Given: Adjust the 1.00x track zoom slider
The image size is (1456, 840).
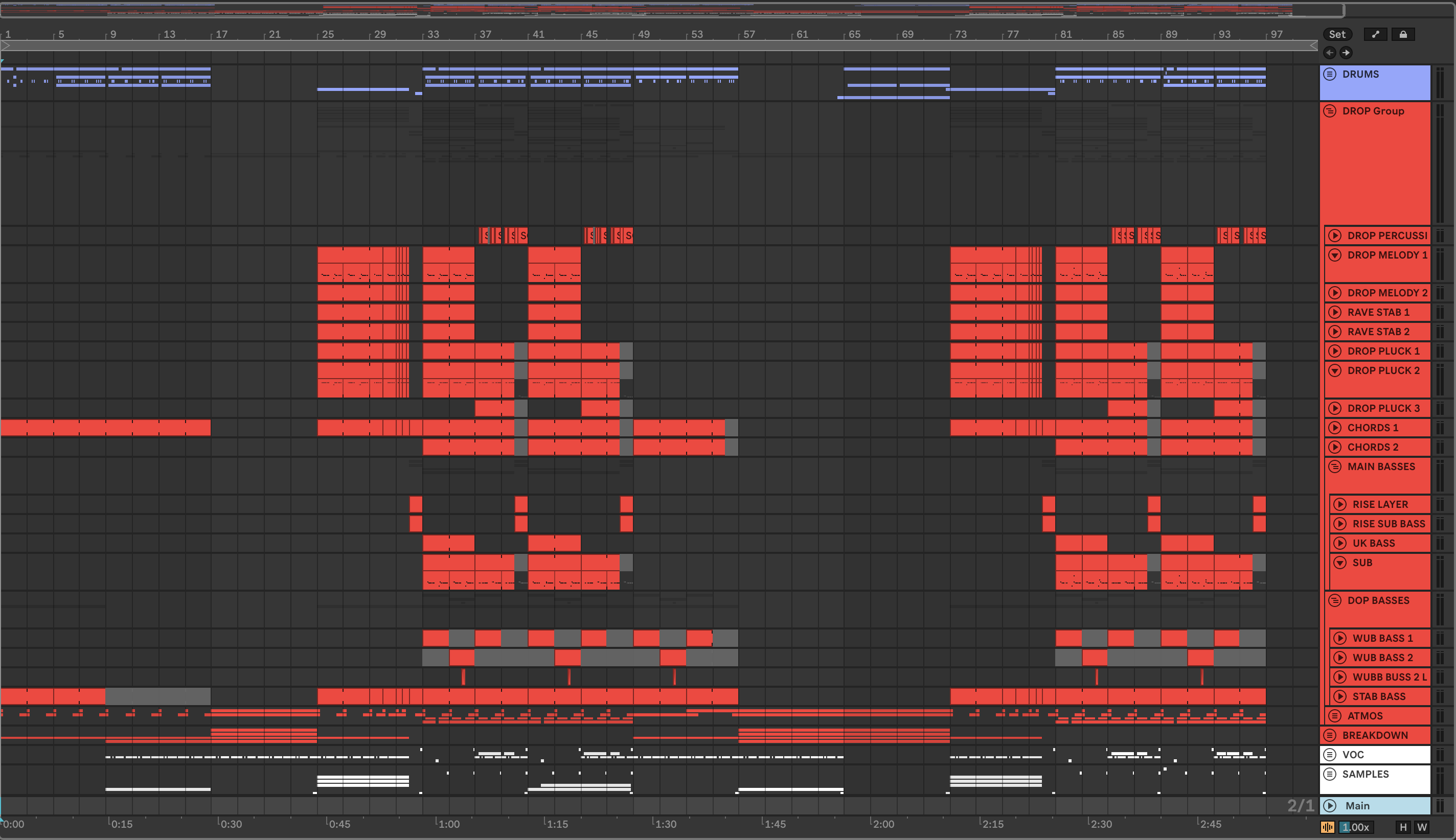Looking at the screenshot, I should [1356, 827].
